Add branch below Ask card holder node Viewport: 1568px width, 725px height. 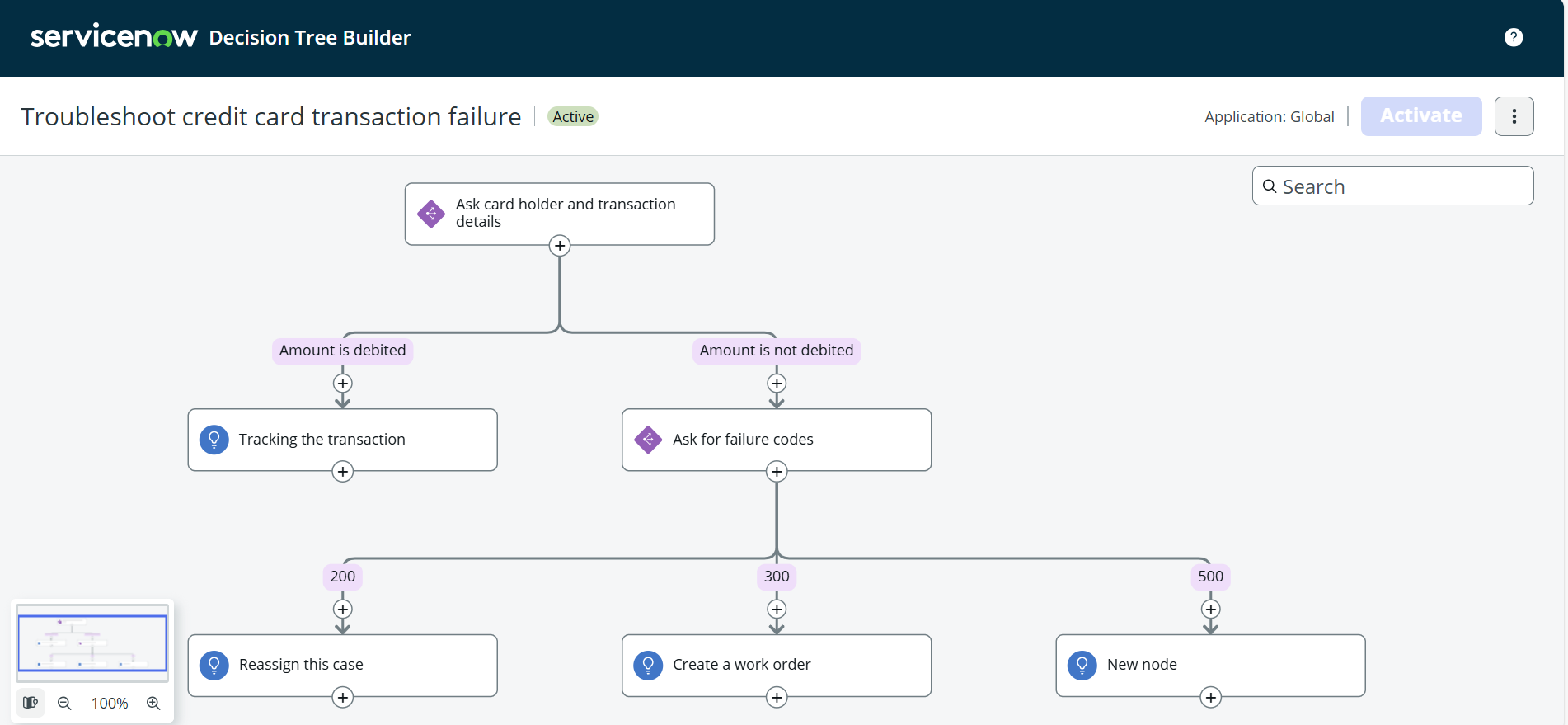(560, 246)
